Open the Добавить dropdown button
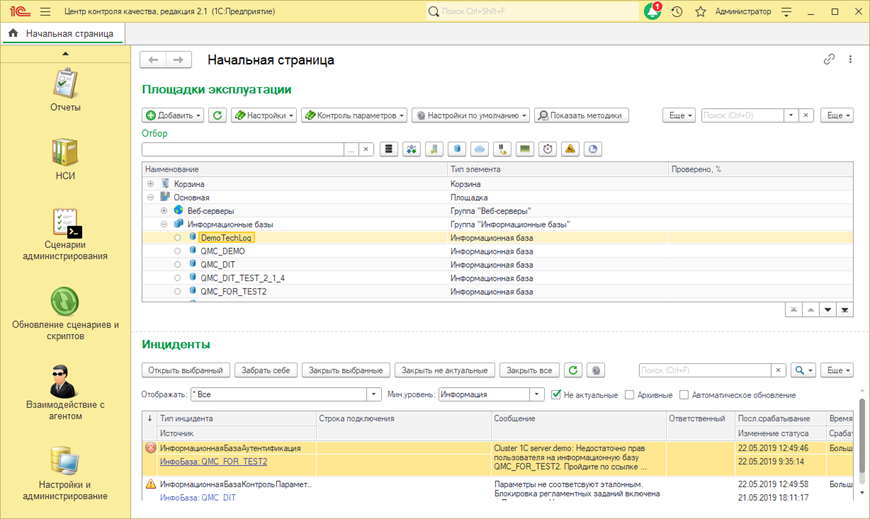 tap(174, 115)
